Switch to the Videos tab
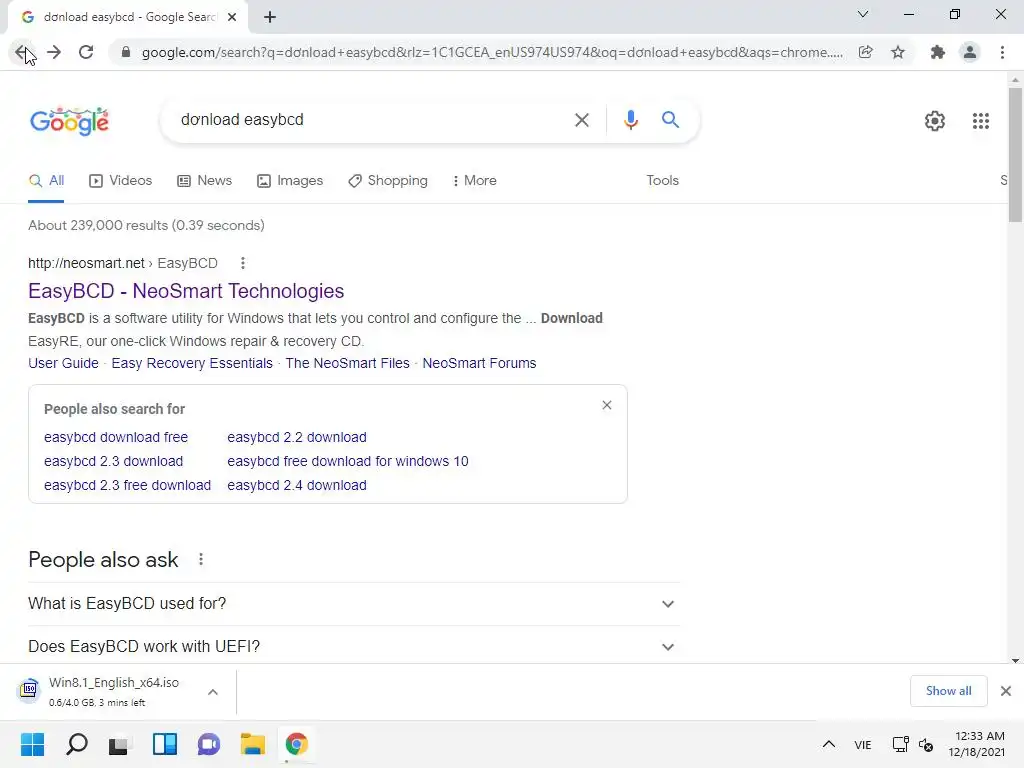 tap(121, 181)
